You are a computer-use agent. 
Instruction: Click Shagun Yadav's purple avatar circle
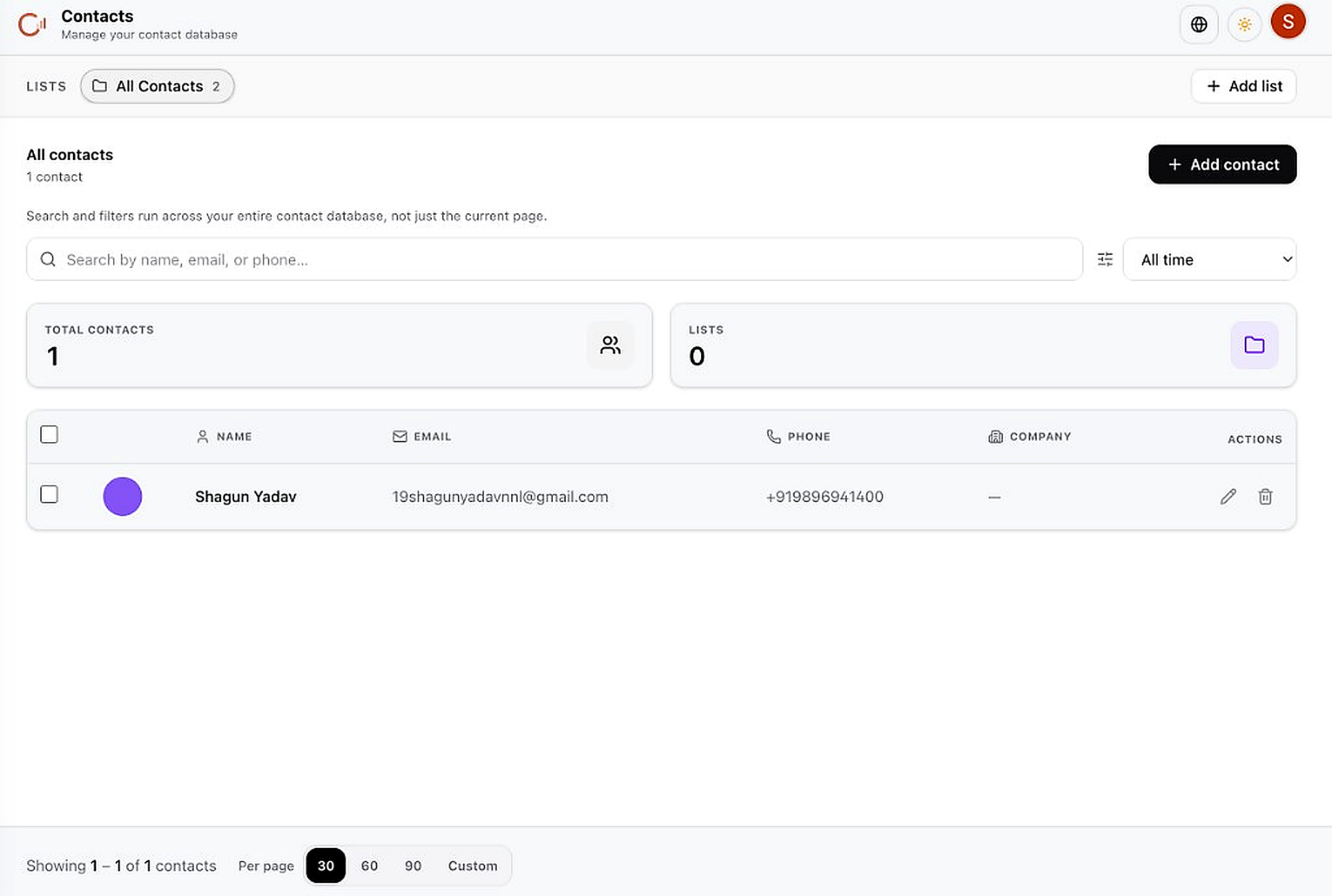pyautogui.click(x=122, y=497)
